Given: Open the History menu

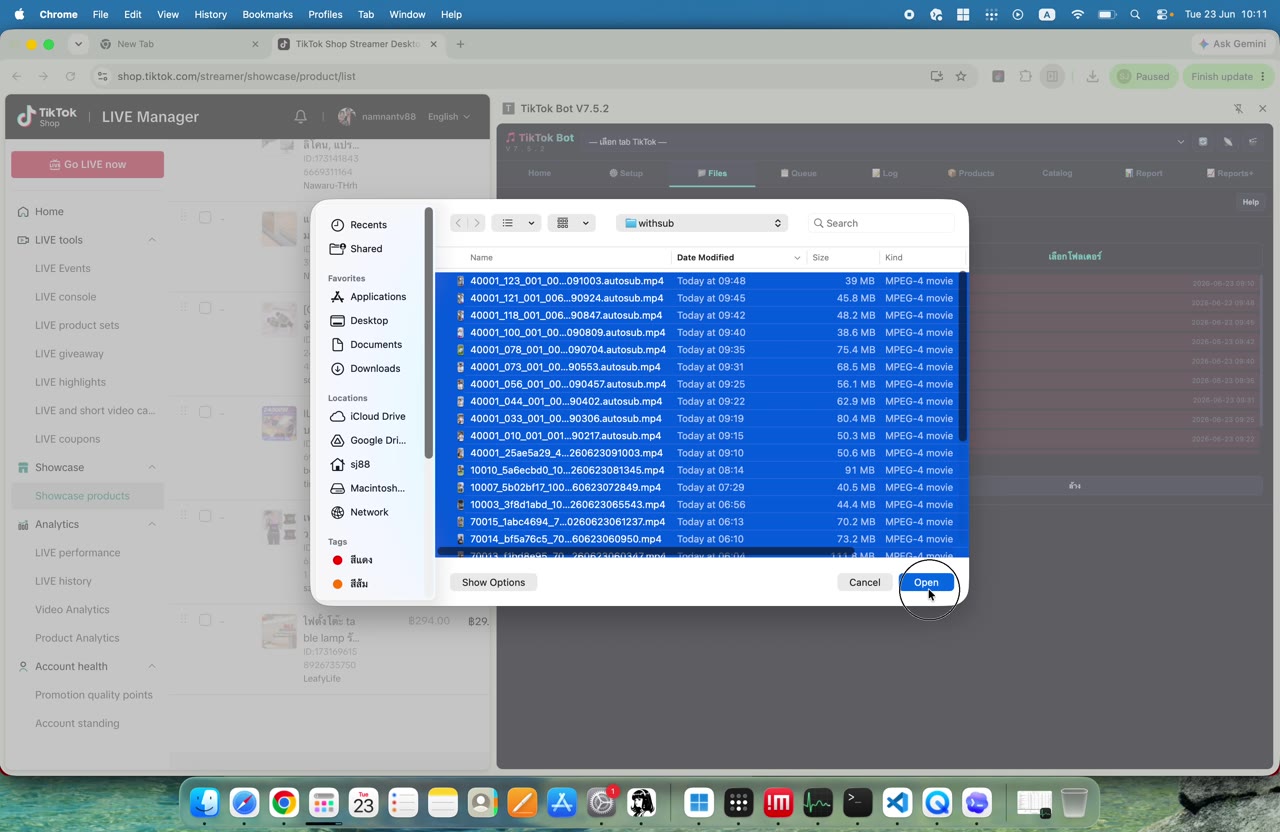Looking at the screenshot, I should (210, 14).
